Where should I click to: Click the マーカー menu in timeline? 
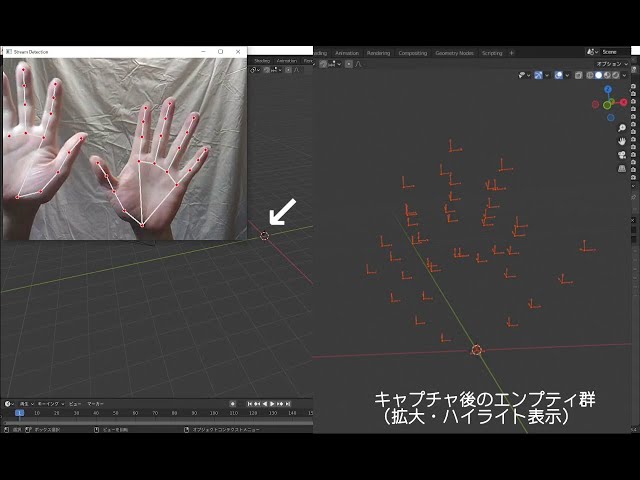click(x=95, y=404)
